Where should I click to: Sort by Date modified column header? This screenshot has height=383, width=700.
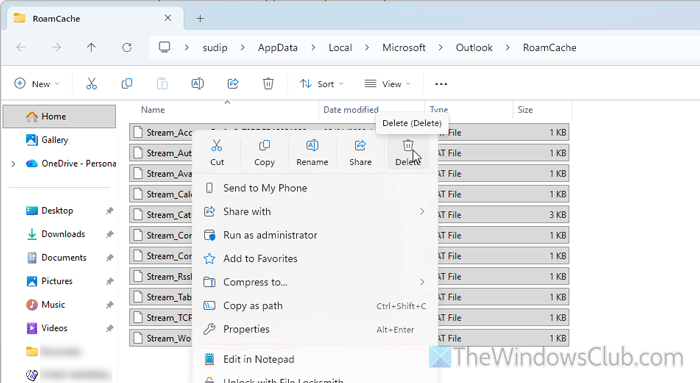click(351, 110)
